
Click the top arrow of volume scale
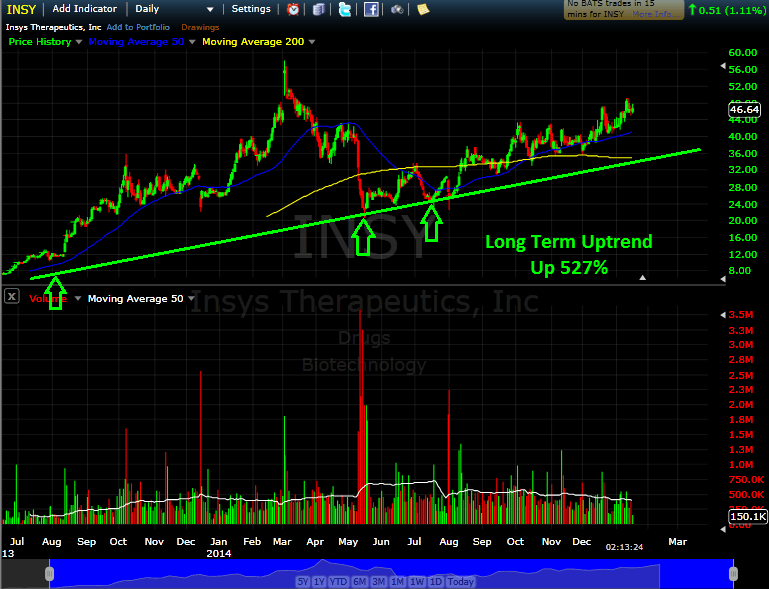(723, 315)
